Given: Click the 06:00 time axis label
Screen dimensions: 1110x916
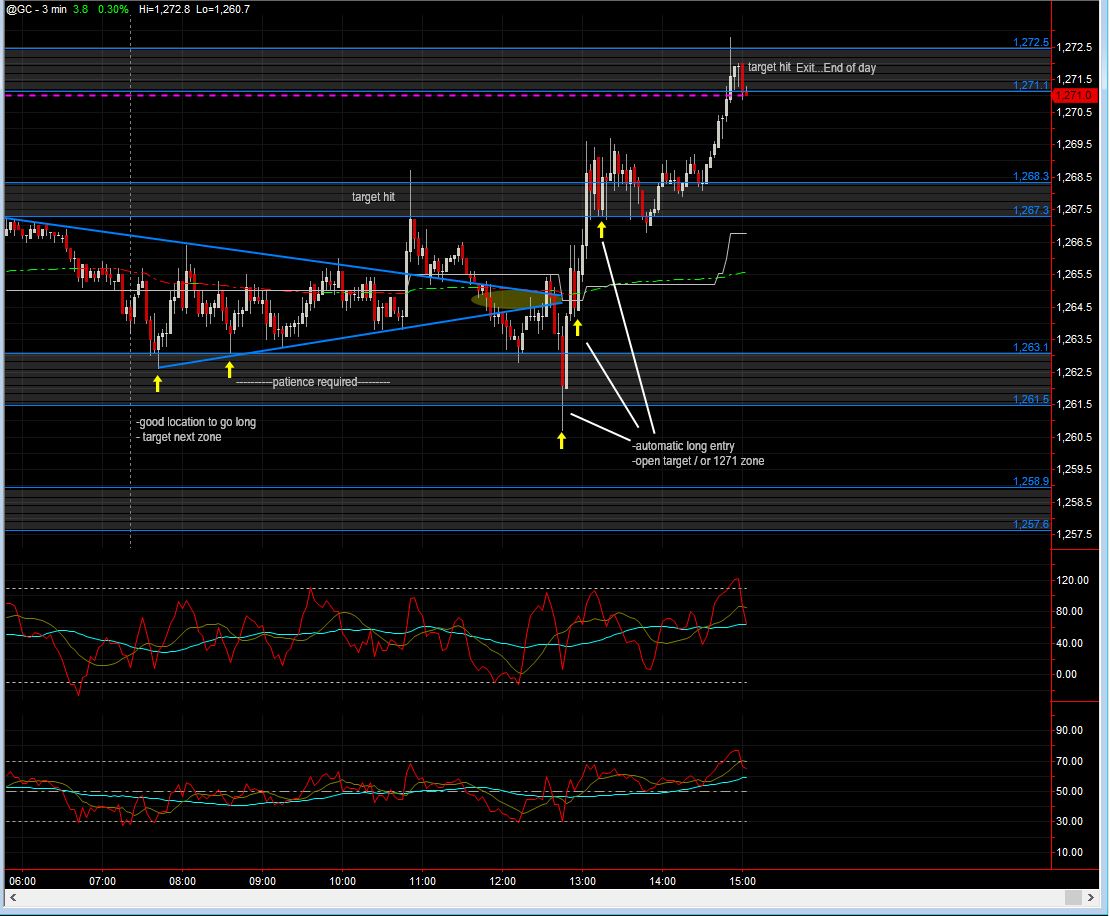Looking at the screenshot, I should tap(23, 881).
